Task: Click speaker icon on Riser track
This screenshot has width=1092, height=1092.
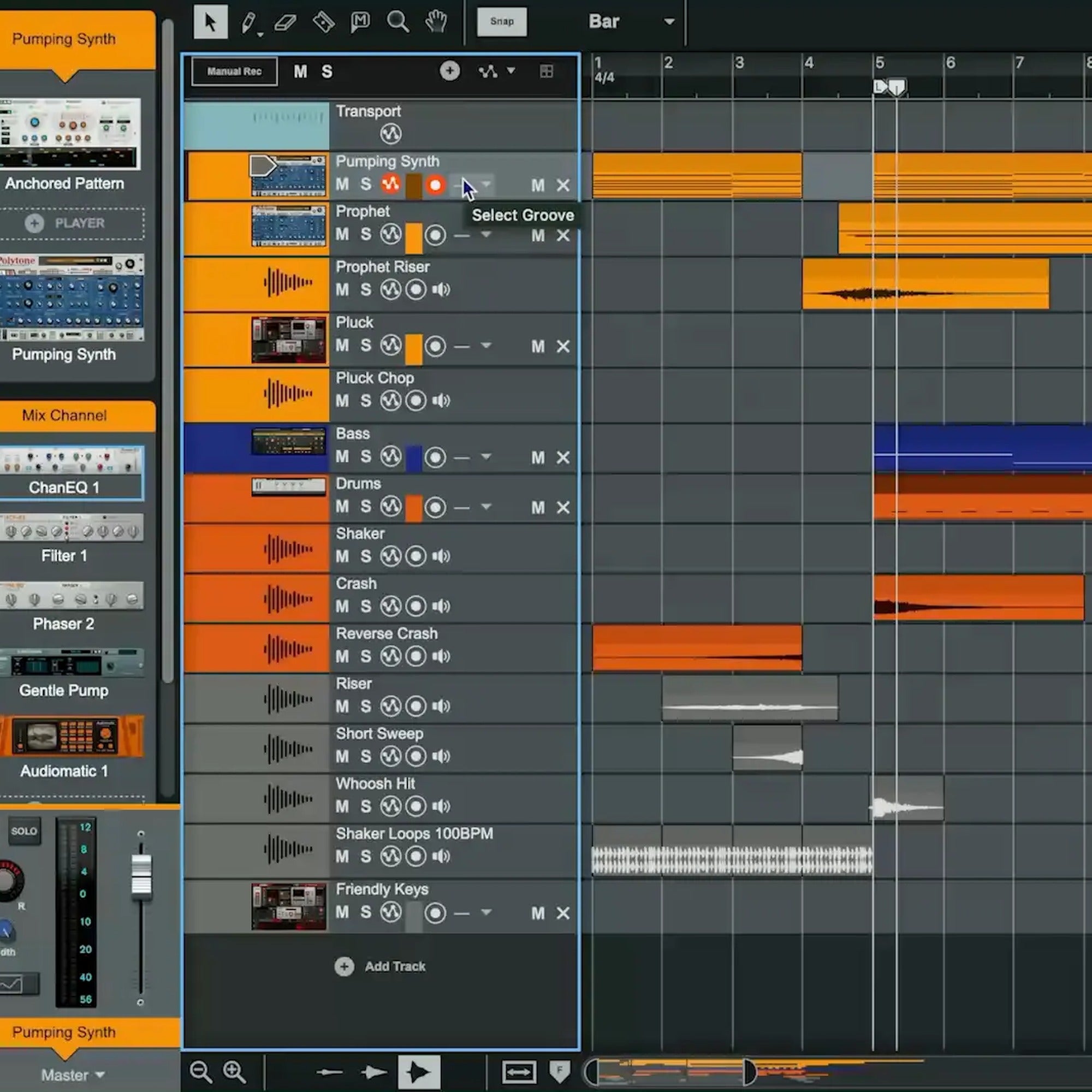Action: click(441, 706)
